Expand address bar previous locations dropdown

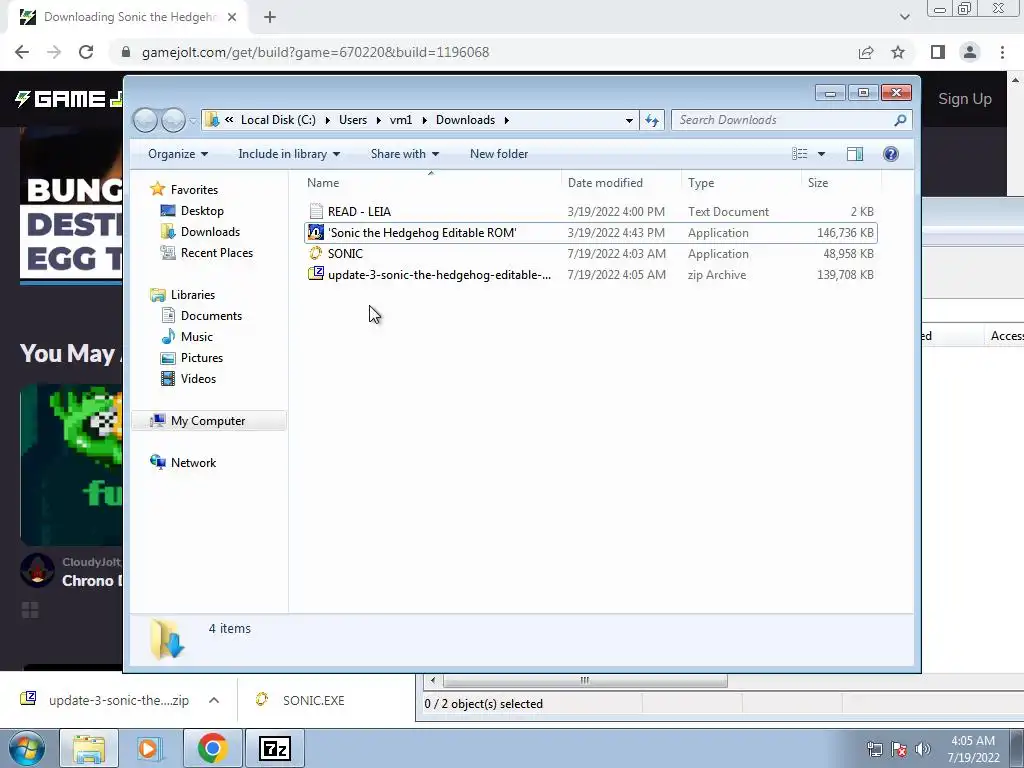point(629,120)
